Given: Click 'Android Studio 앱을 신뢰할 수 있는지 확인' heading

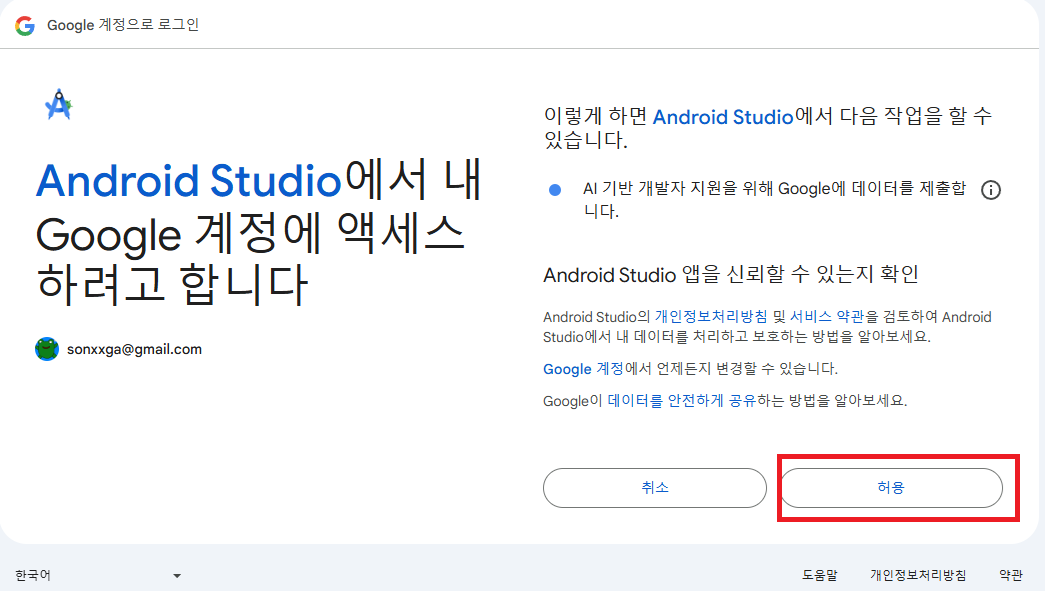Looking at the screenshot, I should coord(731,275).
